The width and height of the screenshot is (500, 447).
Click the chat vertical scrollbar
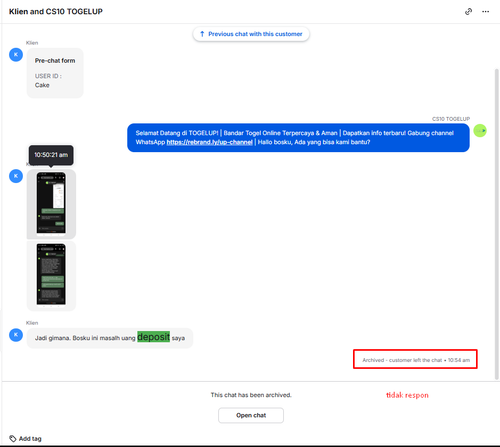[497, 223]
